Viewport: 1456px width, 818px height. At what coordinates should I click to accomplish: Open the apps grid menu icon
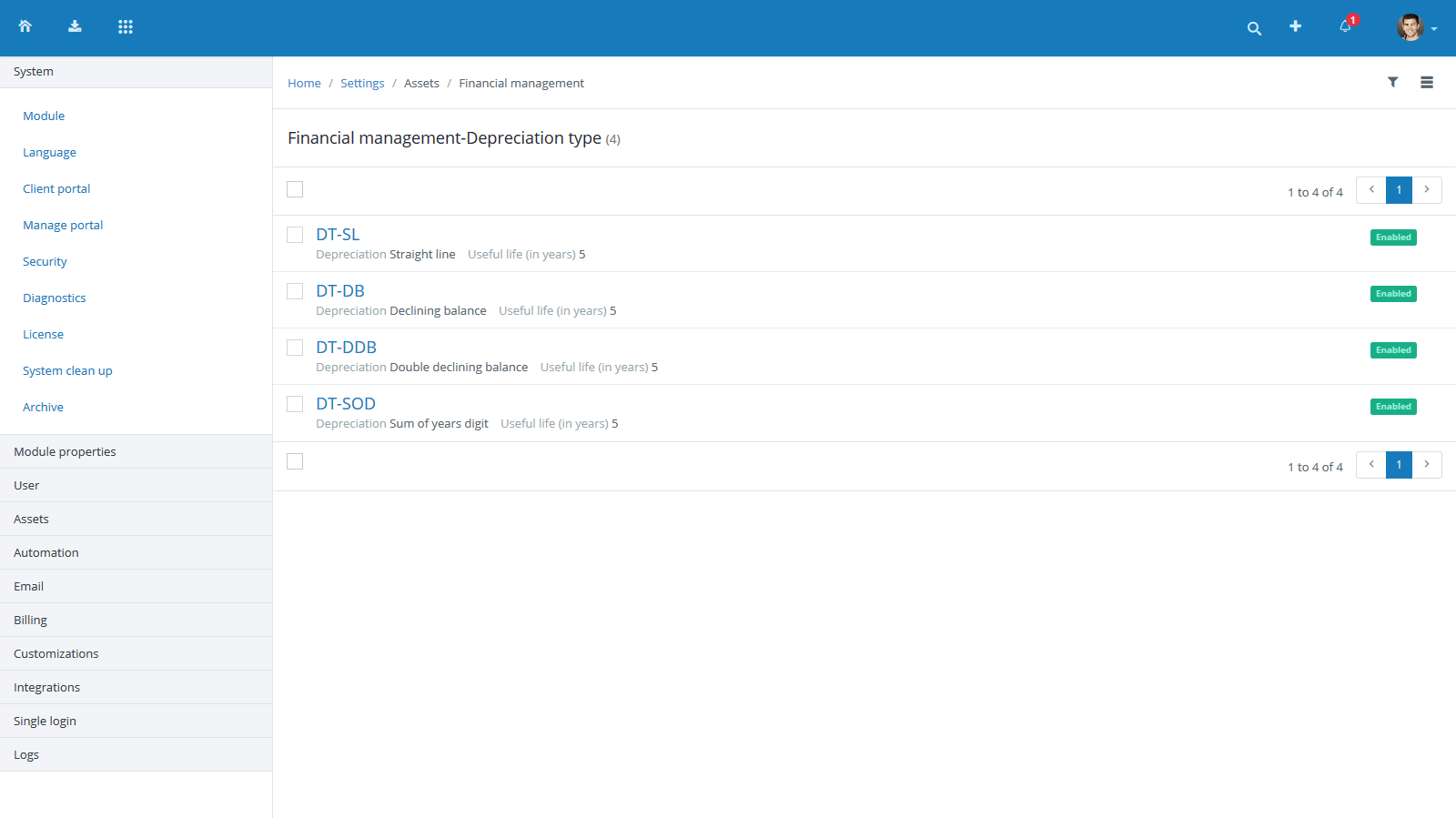point(126,26)
